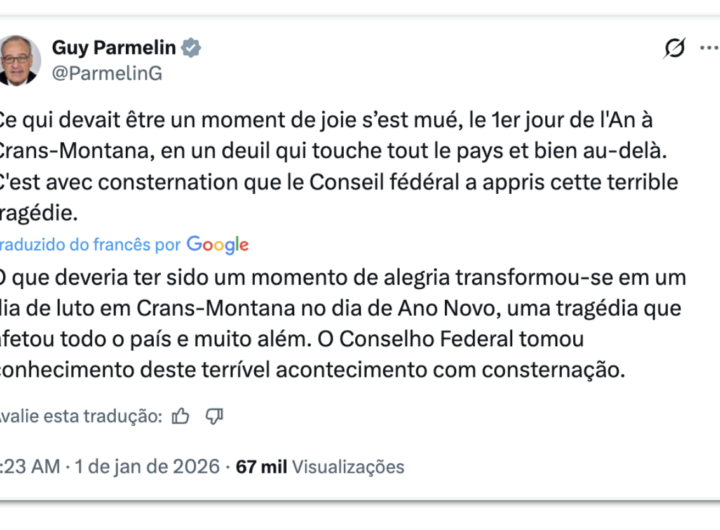This screenshot has width=720, height=530.
Task: Click the Google logo in translation credit
Action: (x=217, y=245)
